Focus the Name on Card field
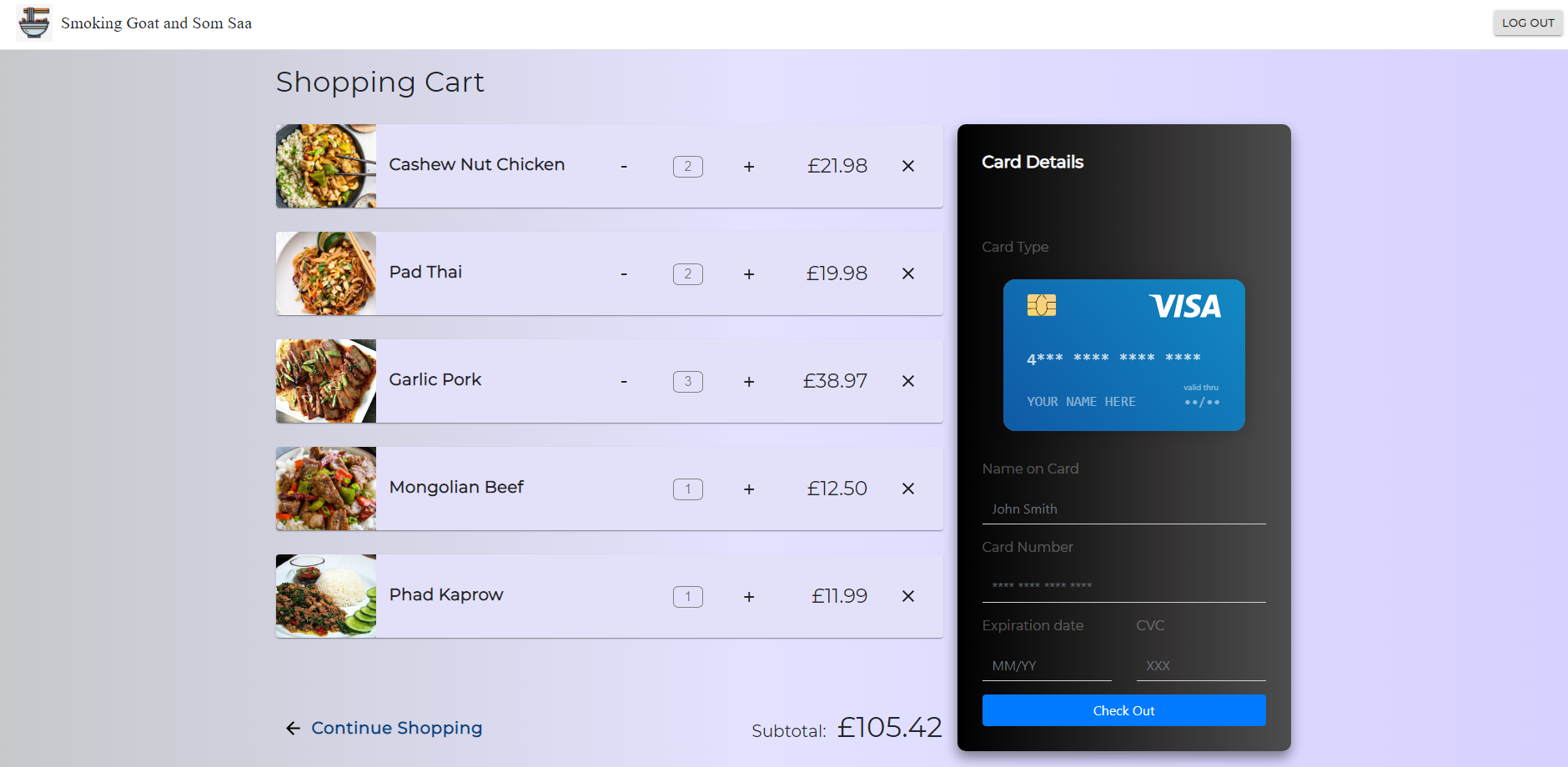This screenshot has height=767, width=1568. 1123,509
